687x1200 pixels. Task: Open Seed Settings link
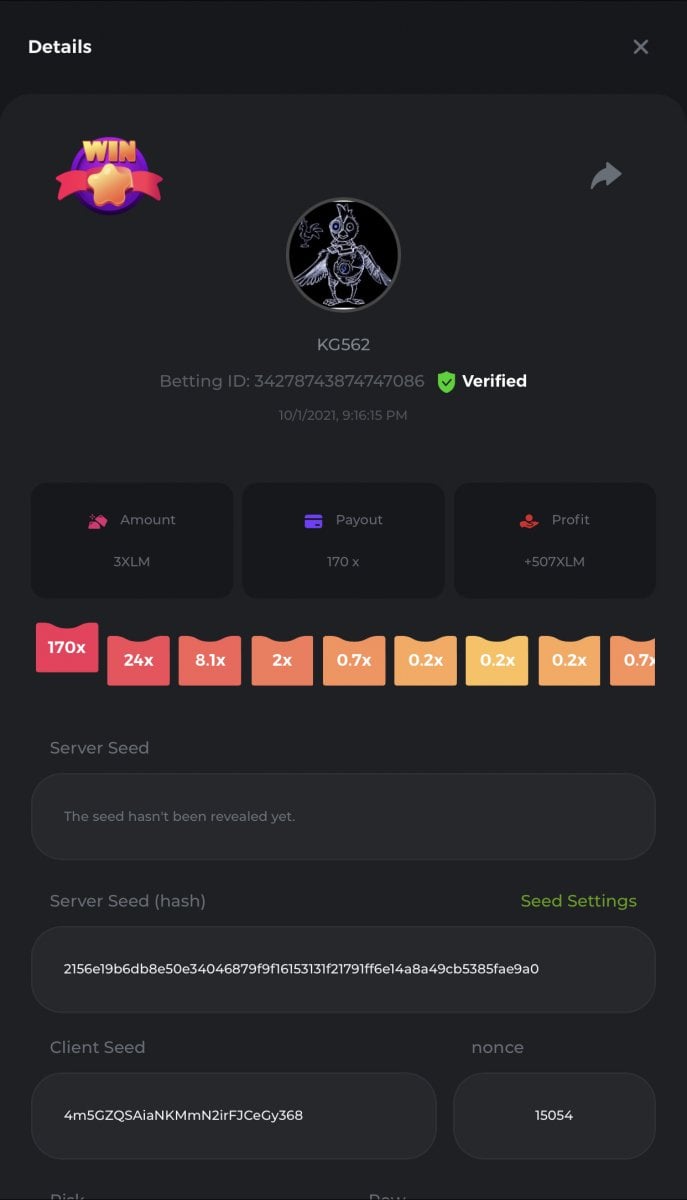click(578, 901)
